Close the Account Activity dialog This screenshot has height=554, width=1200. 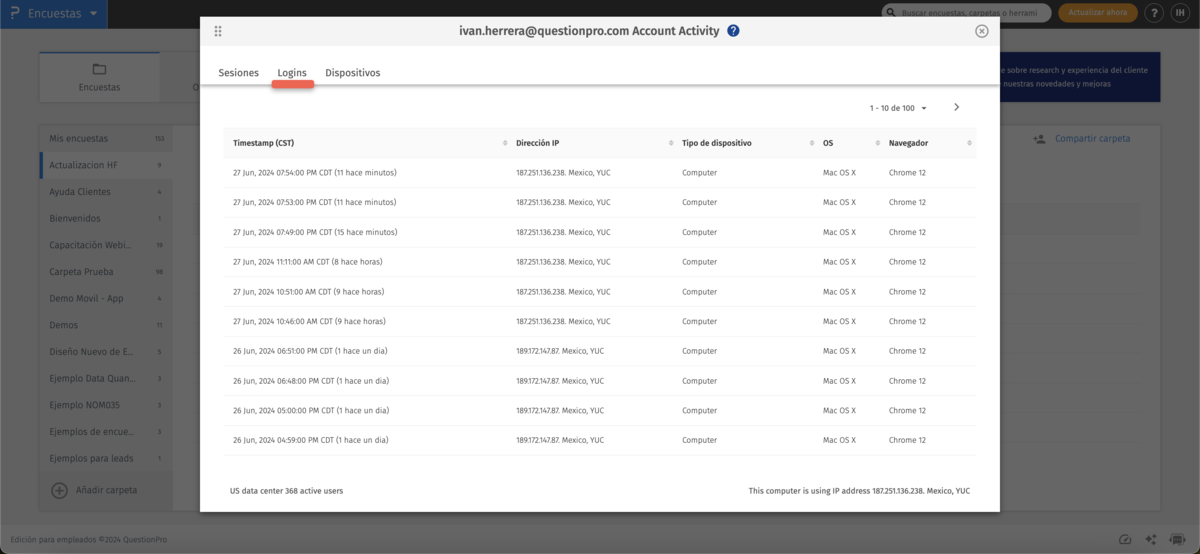pos(981,31)
